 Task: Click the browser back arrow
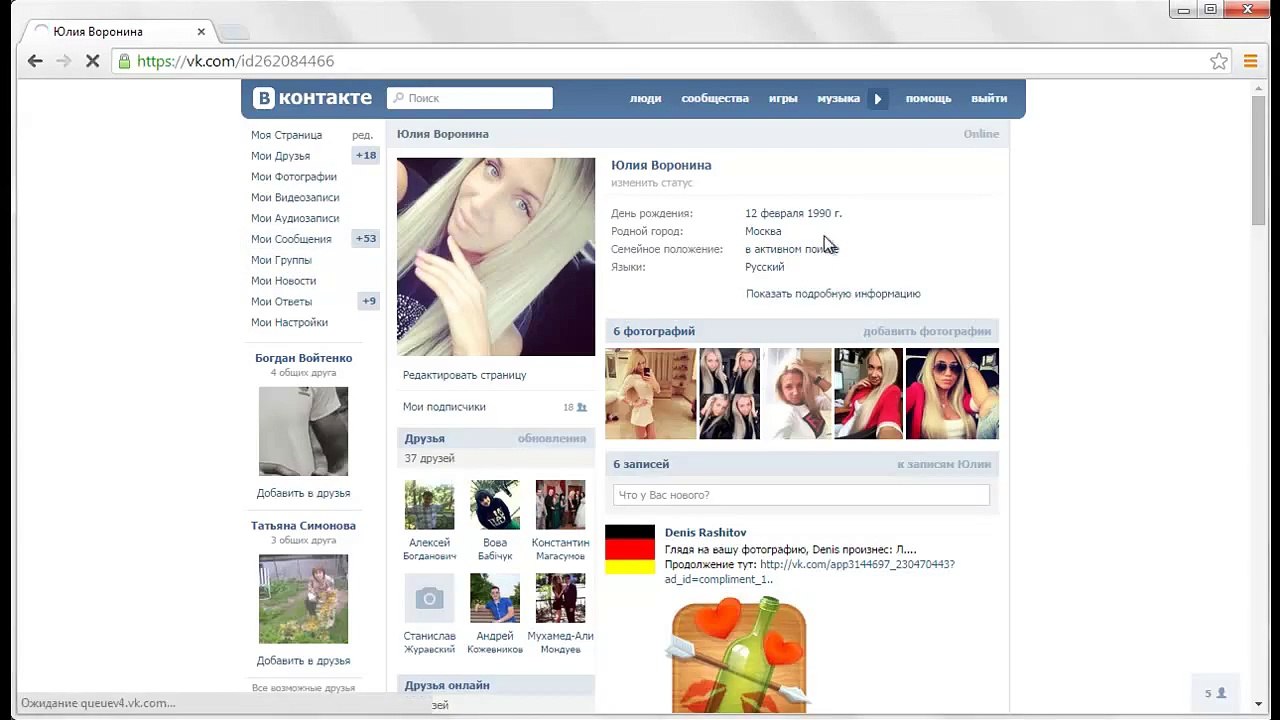(x=35, y=61)
